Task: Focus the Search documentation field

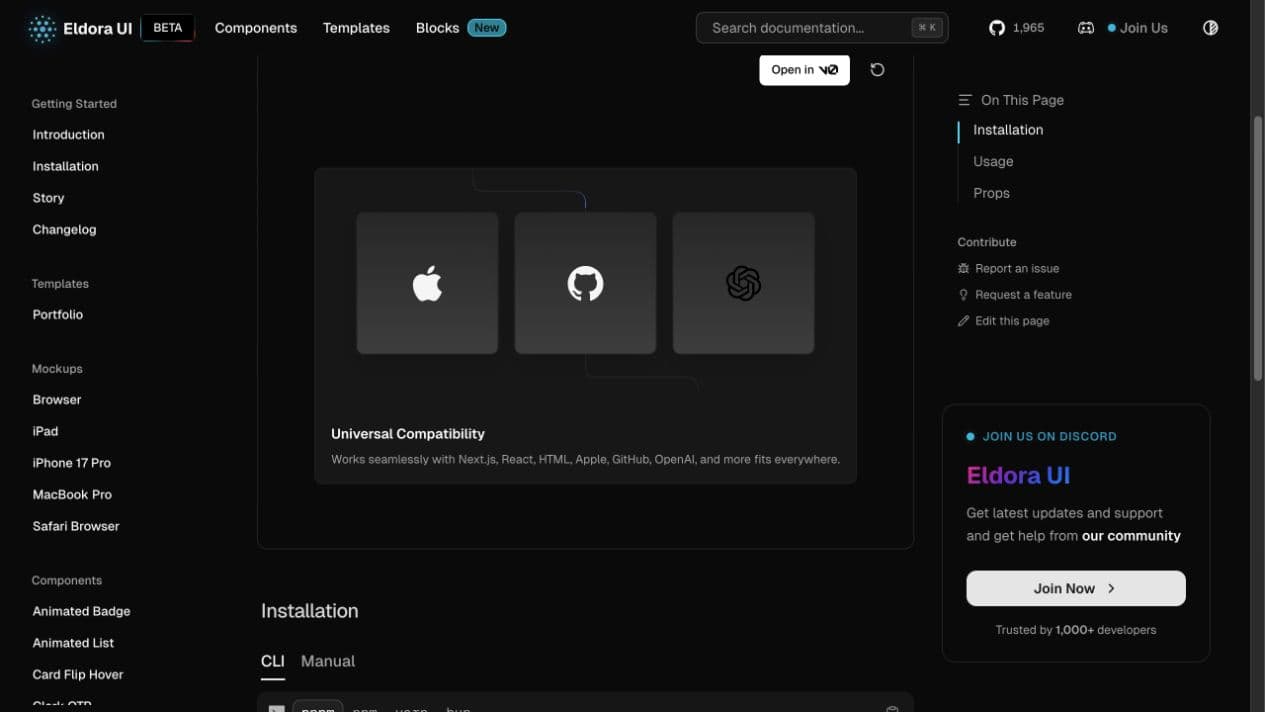Action: pyautogui.click(x=822, y=28)
